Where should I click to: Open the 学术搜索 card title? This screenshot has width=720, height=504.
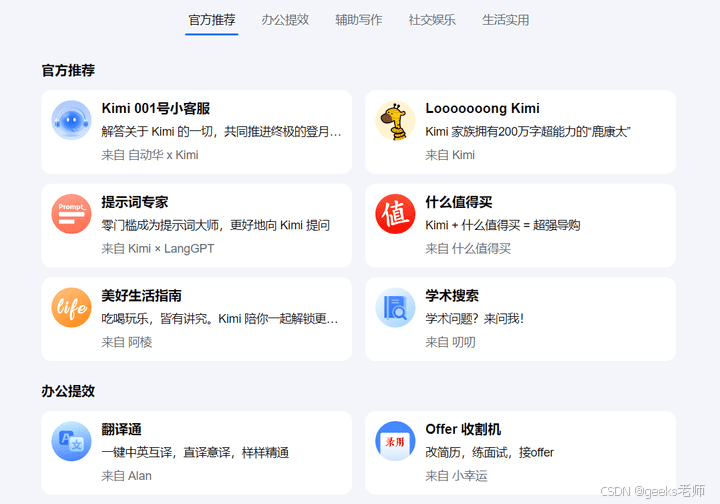452,296
